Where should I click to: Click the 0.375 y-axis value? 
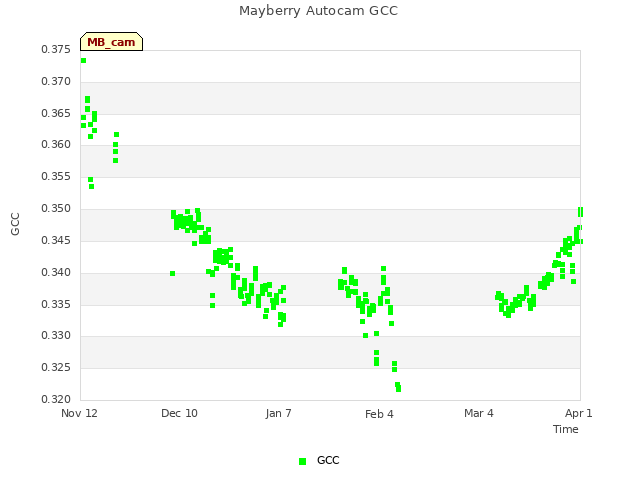tap(56, 49)
